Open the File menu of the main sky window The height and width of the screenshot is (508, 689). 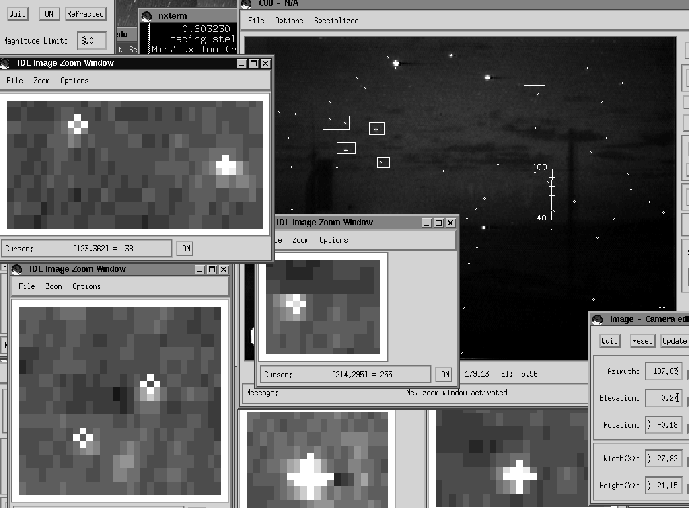(257, 20)
